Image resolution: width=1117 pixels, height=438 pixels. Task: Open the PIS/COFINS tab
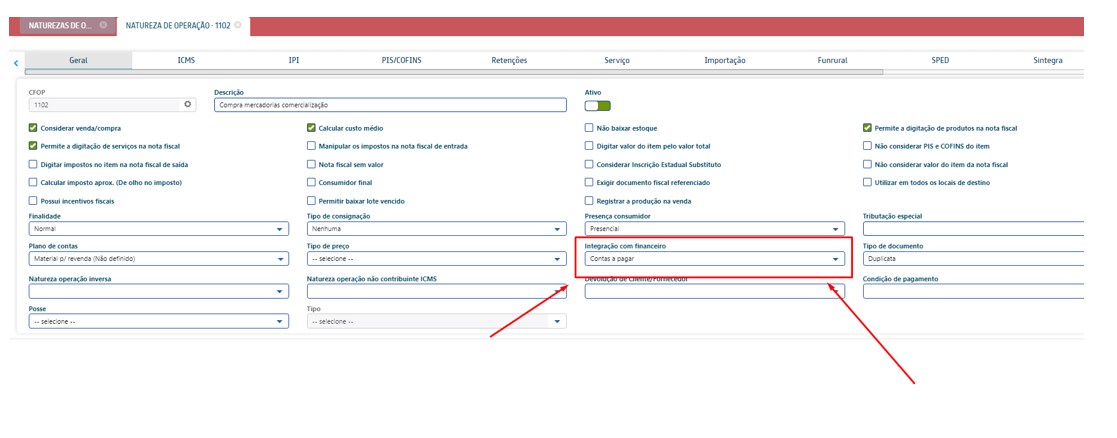pos(402,60)
